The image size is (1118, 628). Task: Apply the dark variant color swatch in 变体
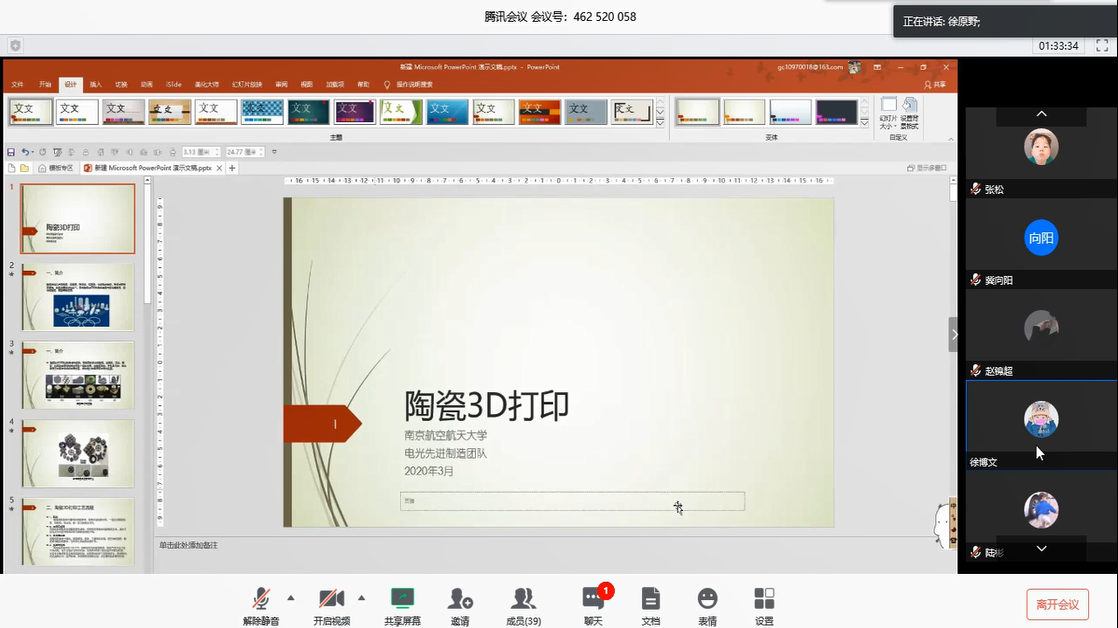(x=836, y=111)
